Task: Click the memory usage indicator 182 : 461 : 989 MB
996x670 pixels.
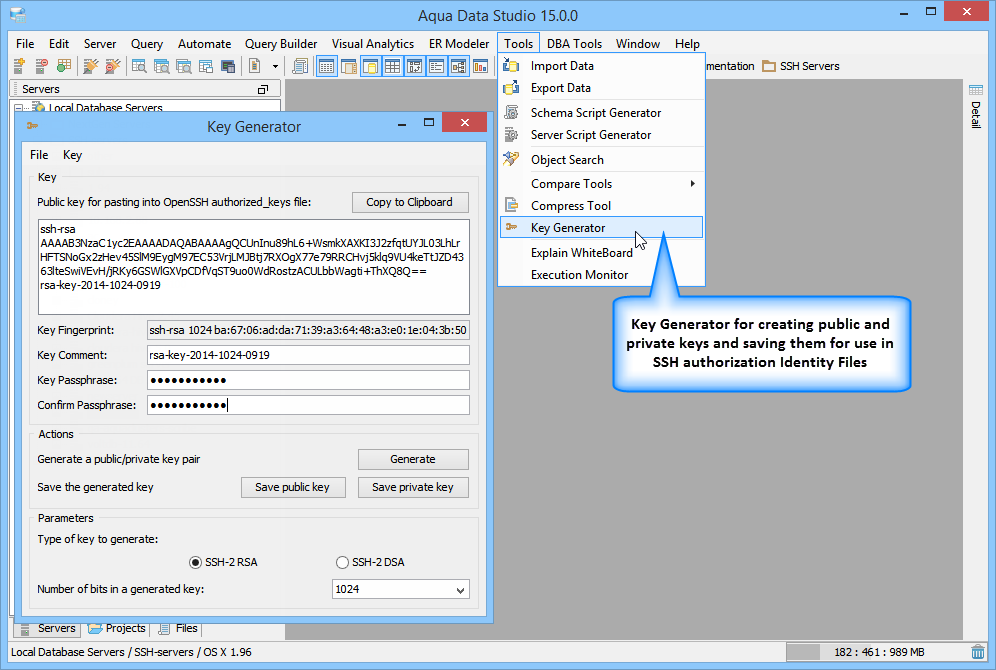Action: click(x=878, y=652)
